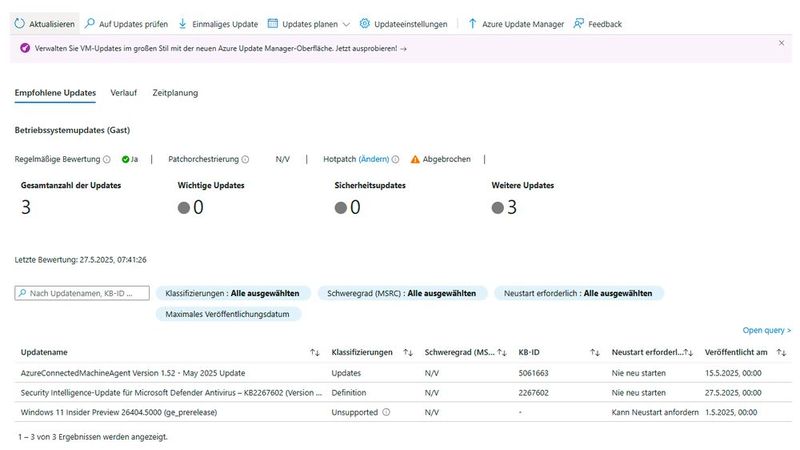This screenshot has width=800, height=450.
Task: Click gray dot beside Wichtige Updates count
Action: (x=184, y=208)
